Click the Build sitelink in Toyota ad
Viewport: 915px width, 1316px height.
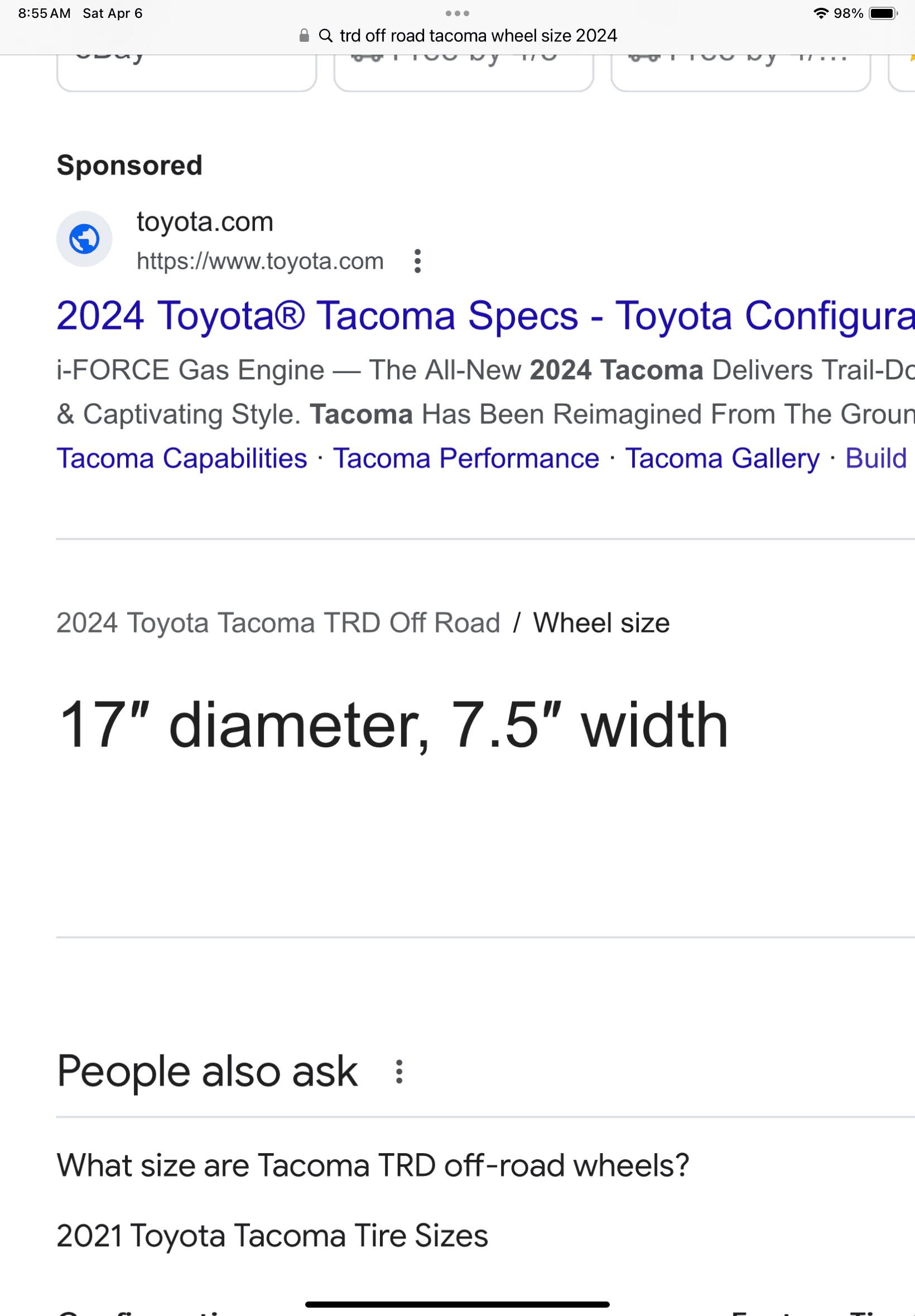875,458
